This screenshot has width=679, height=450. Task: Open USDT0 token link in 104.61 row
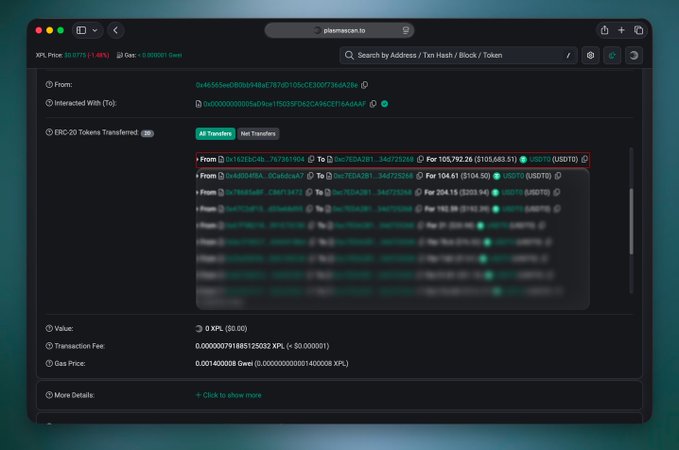pyautogui.click(x=514, y=176)
